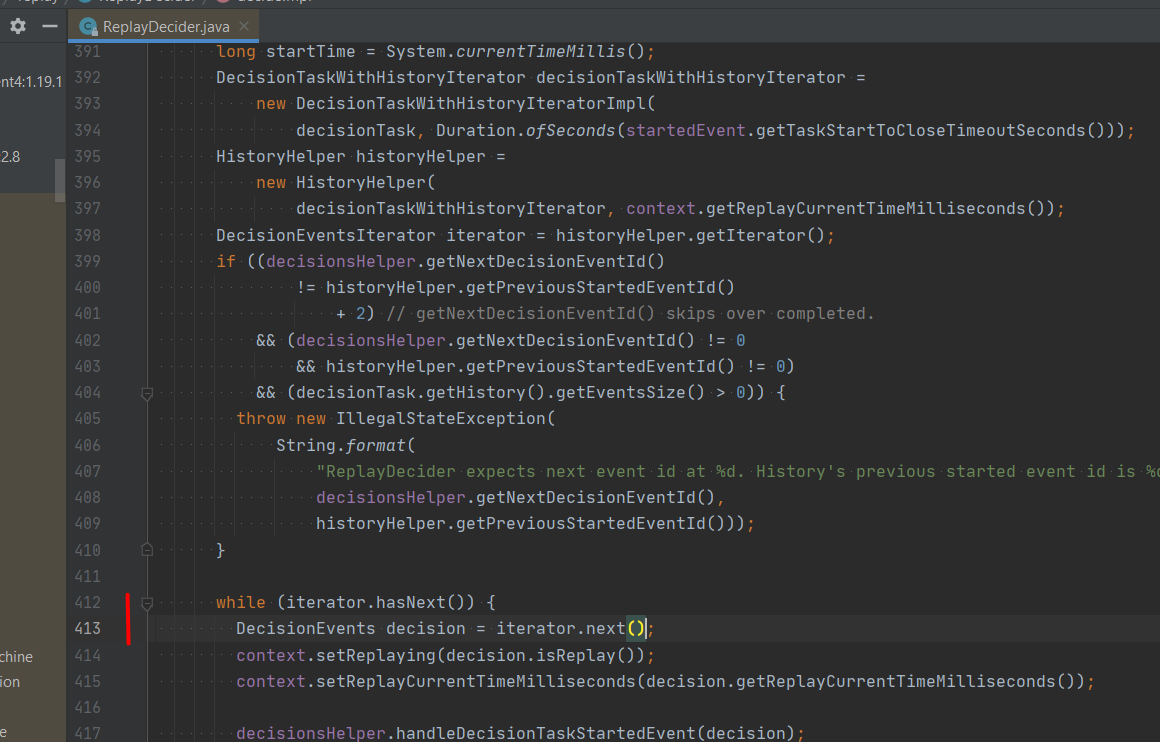Click 'new' keyword before HistoryHelper( on line 396
The width and height of the screenshot is (1160, 742).
click(271, 183)
